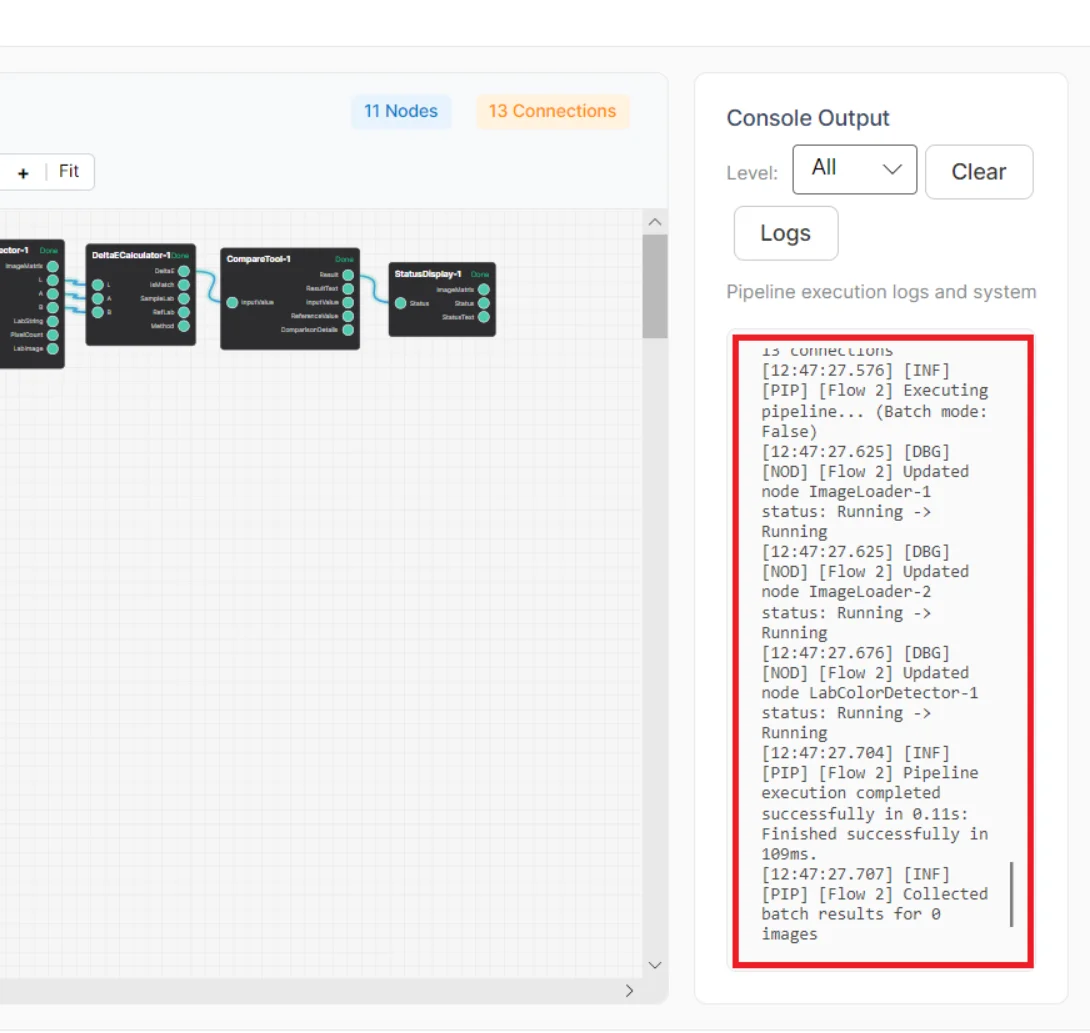This screenshot has height=1033, width=1090.
Task: Click the Result output port on CompareTool-1
Action: point(348,275)
